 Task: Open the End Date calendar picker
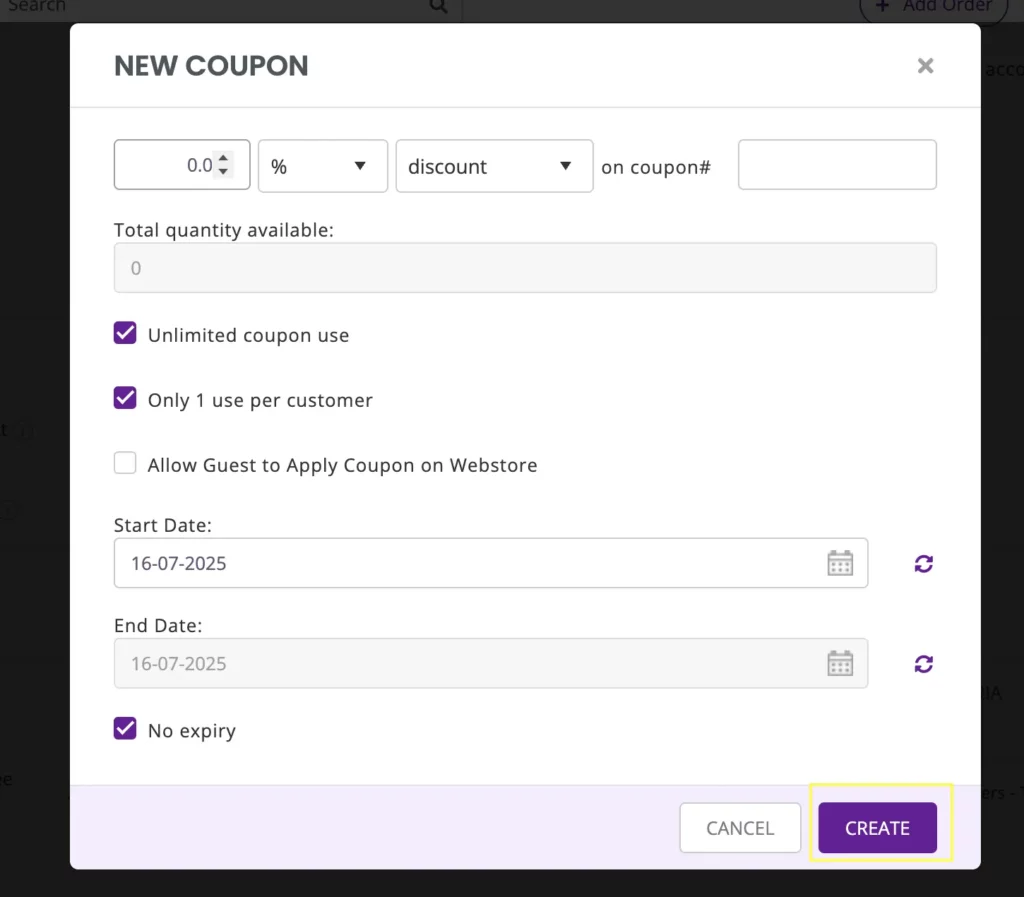click(840, 663)
